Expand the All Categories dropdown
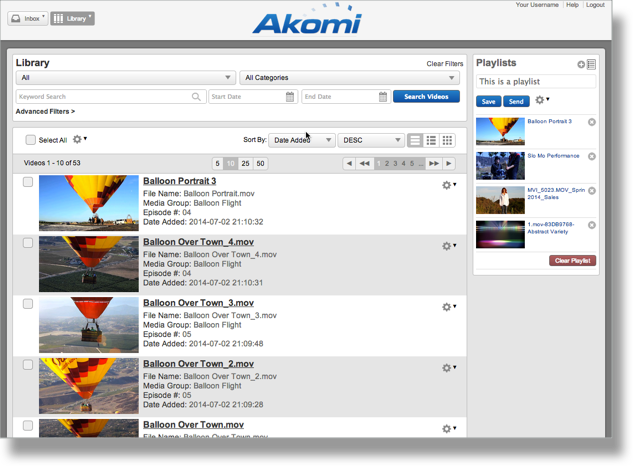The width and height of the screenshot is (633, 466). (x=350, y=77)
